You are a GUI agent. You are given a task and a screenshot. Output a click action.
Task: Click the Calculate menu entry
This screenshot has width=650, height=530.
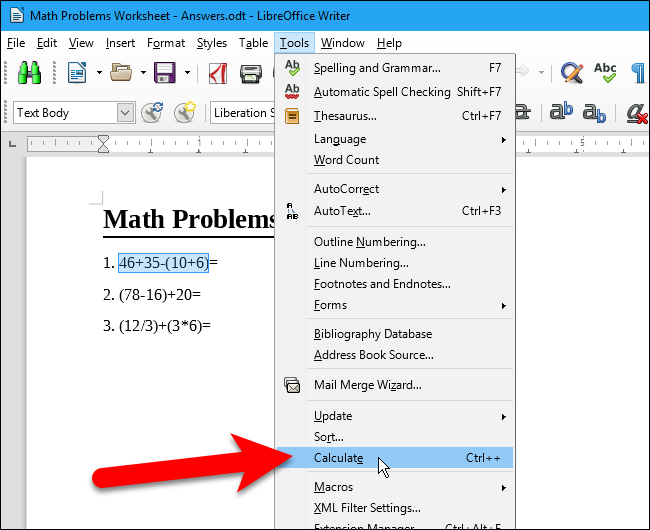[395, 458]
